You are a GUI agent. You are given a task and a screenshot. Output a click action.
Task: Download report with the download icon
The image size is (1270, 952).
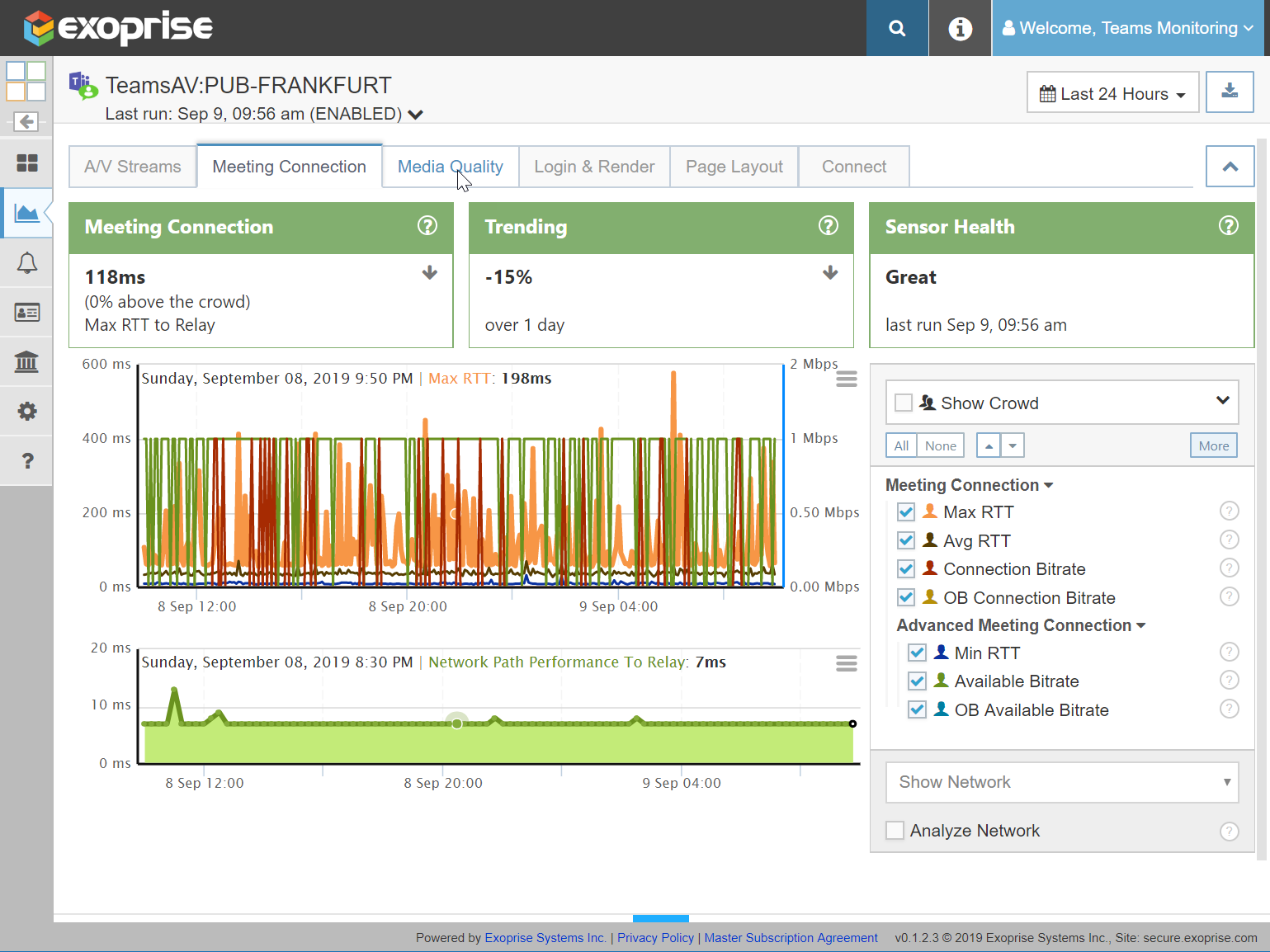[1230, 92]
